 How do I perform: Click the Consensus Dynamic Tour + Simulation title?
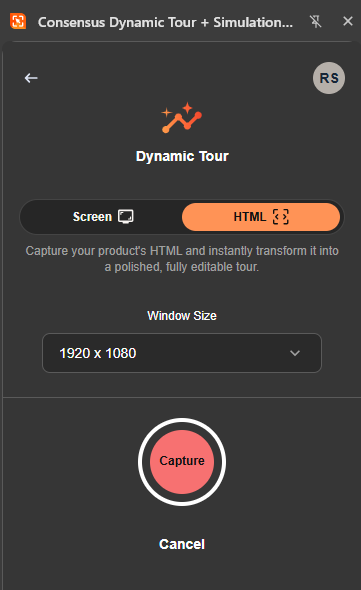click(x=165, y=22)
